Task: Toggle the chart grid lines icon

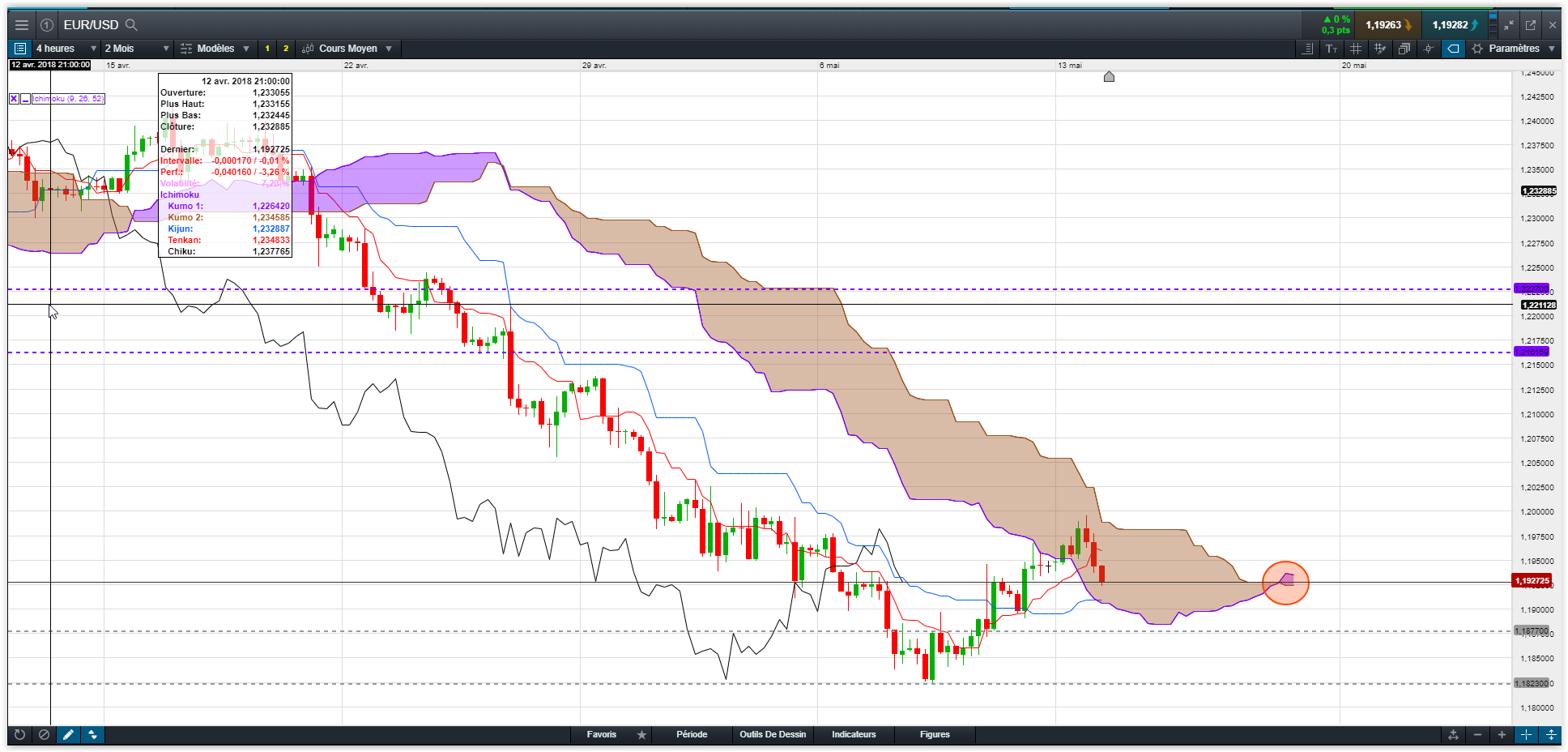Action: point(1356,49)
